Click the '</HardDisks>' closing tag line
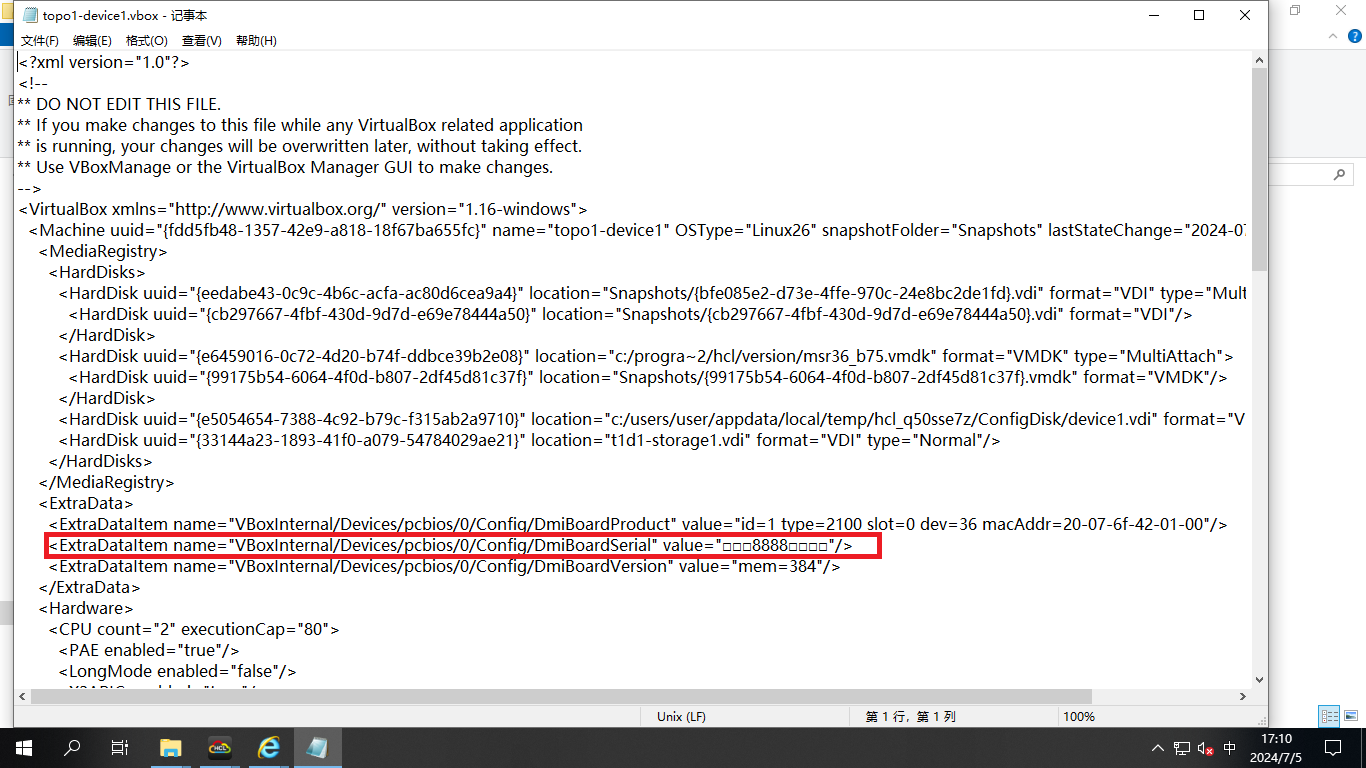Screen dimensions: 1366x768 100,461
